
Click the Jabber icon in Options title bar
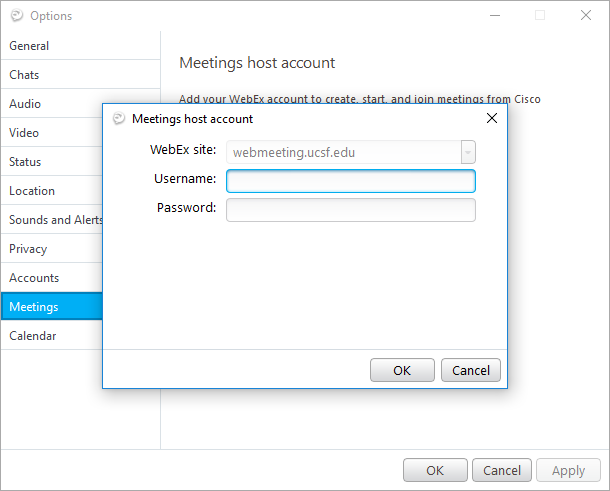[17, 16]
